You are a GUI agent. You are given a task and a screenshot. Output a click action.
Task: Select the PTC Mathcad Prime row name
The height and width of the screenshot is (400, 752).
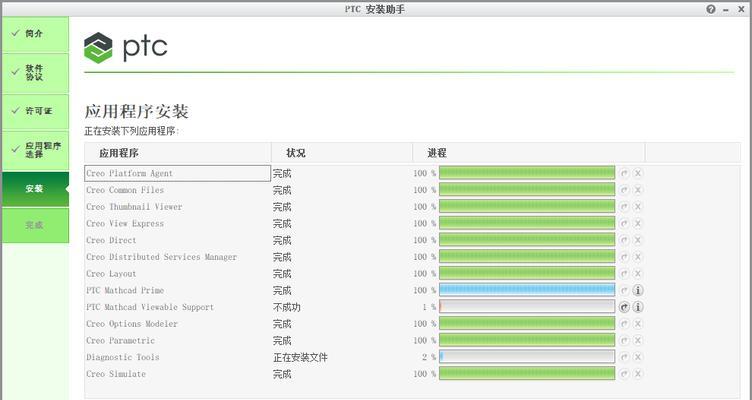pos(125,290)
